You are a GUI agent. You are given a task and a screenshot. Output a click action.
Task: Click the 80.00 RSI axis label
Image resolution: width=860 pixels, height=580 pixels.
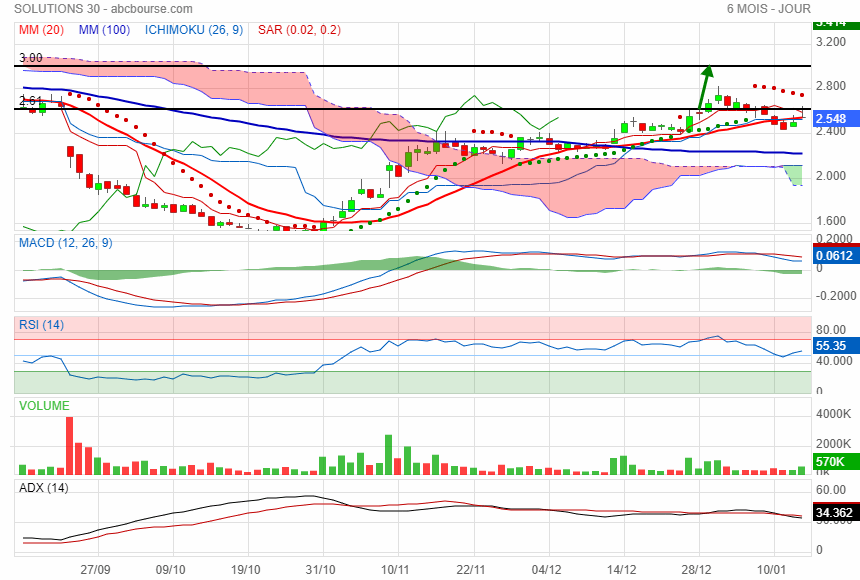click(x=831, y=330)
